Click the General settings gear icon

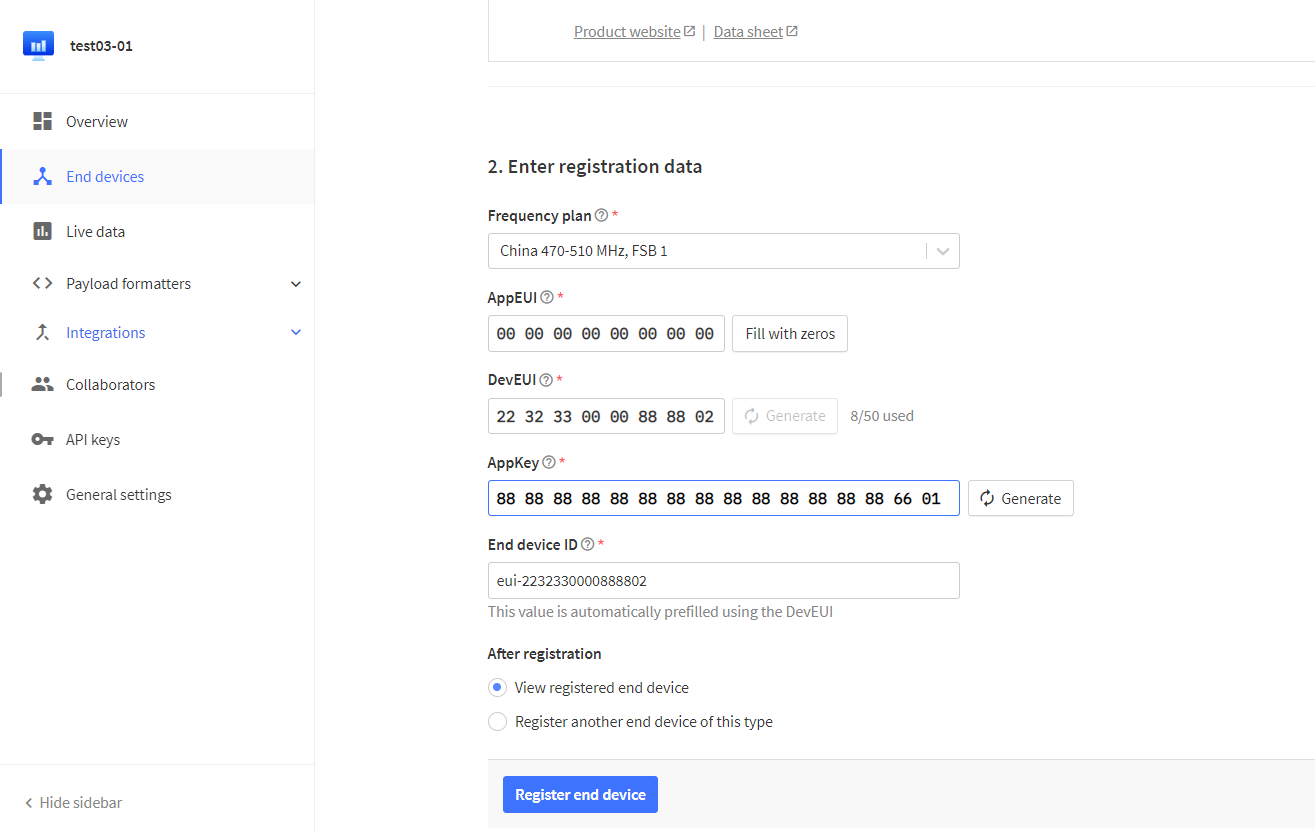coord(42,495)
